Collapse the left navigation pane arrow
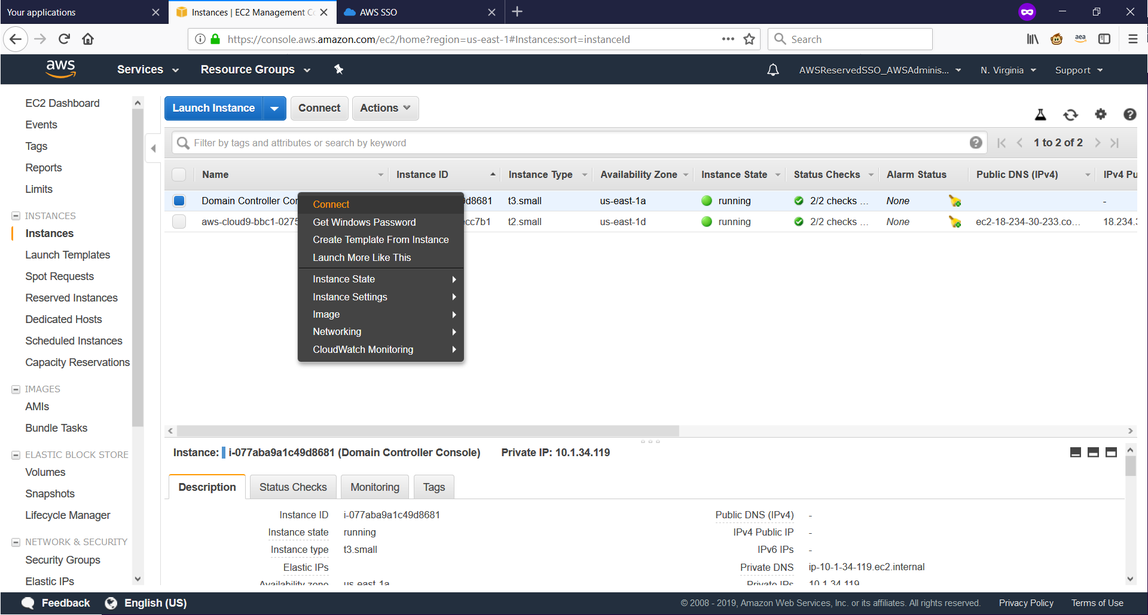Viewport: 1148px width, 615px height. pos(153,149)
